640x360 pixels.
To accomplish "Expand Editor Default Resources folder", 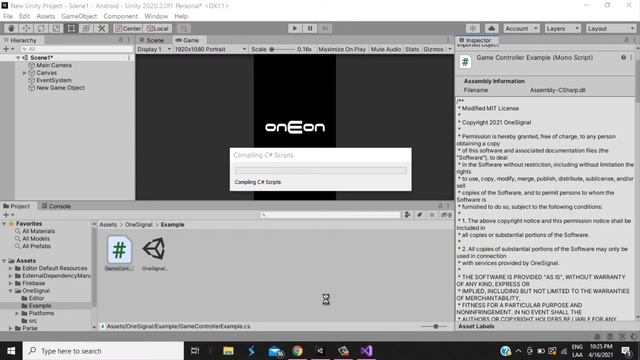I will click(11, 268).
